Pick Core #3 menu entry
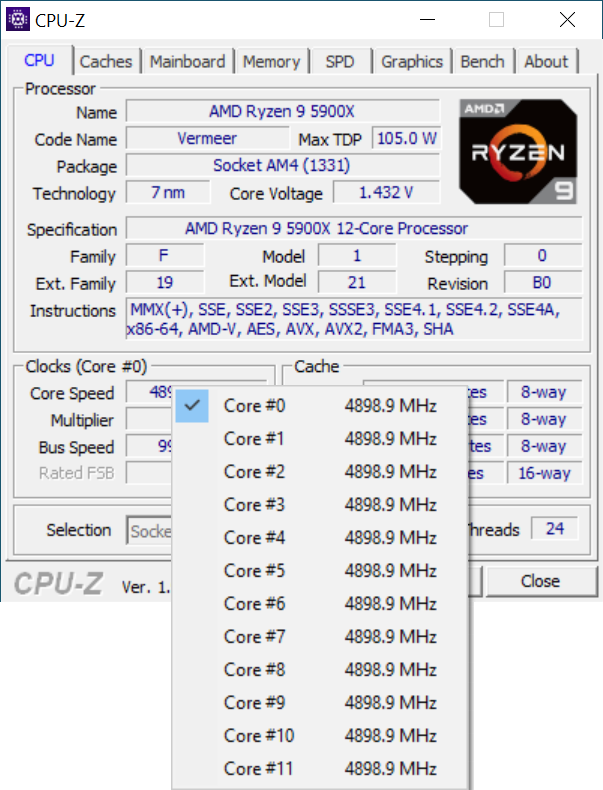The height and width of the screenshot is (790, 603). click(320, 505)
